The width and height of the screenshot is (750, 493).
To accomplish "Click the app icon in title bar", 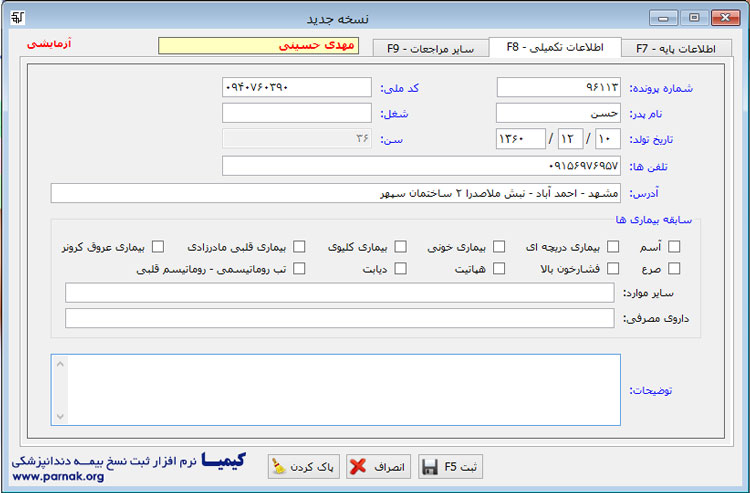I will coord(17,18).
